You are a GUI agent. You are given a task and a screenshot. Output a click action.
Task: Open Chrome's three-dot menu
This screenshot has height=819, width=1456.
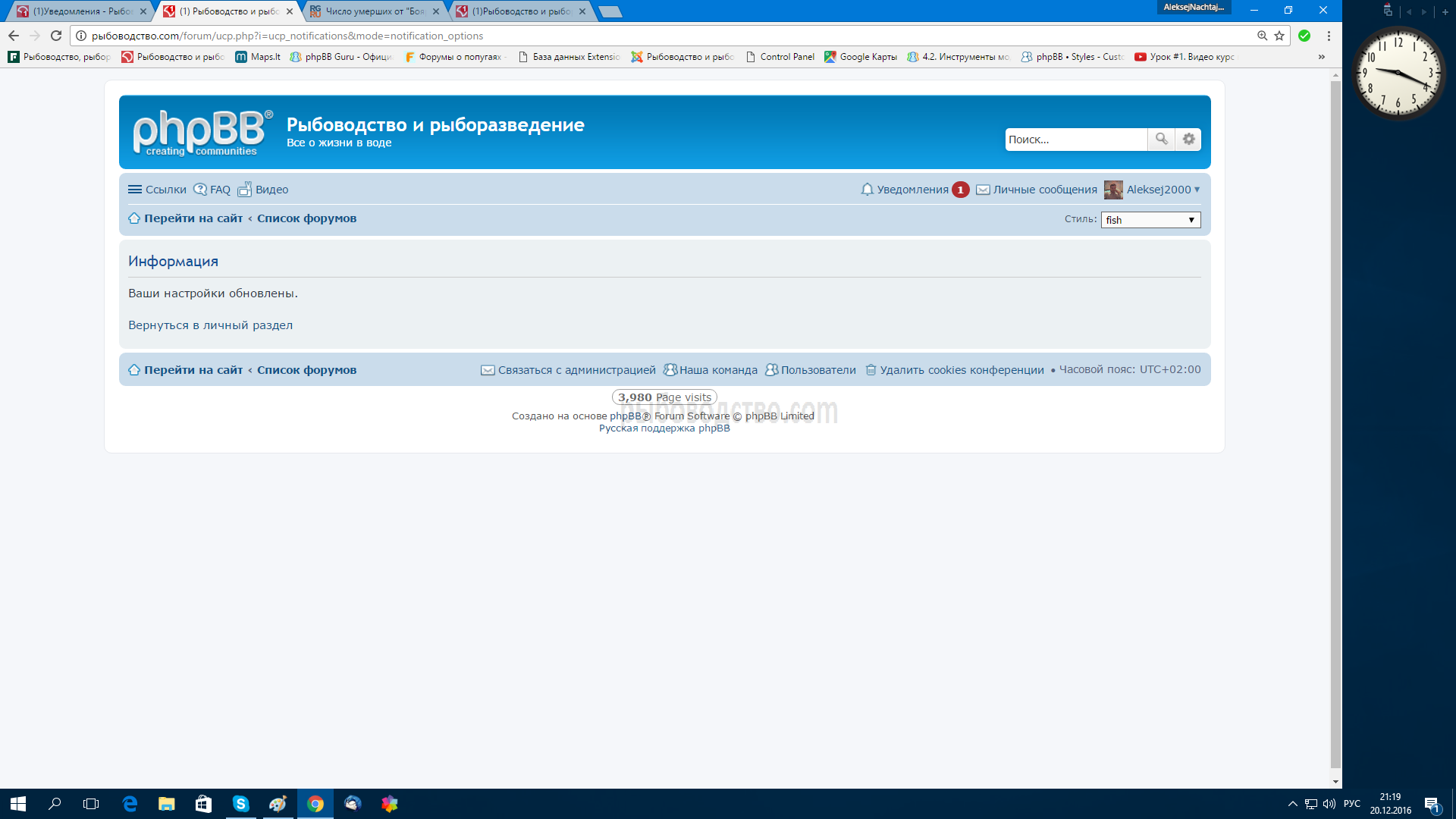coord(1329,36)
